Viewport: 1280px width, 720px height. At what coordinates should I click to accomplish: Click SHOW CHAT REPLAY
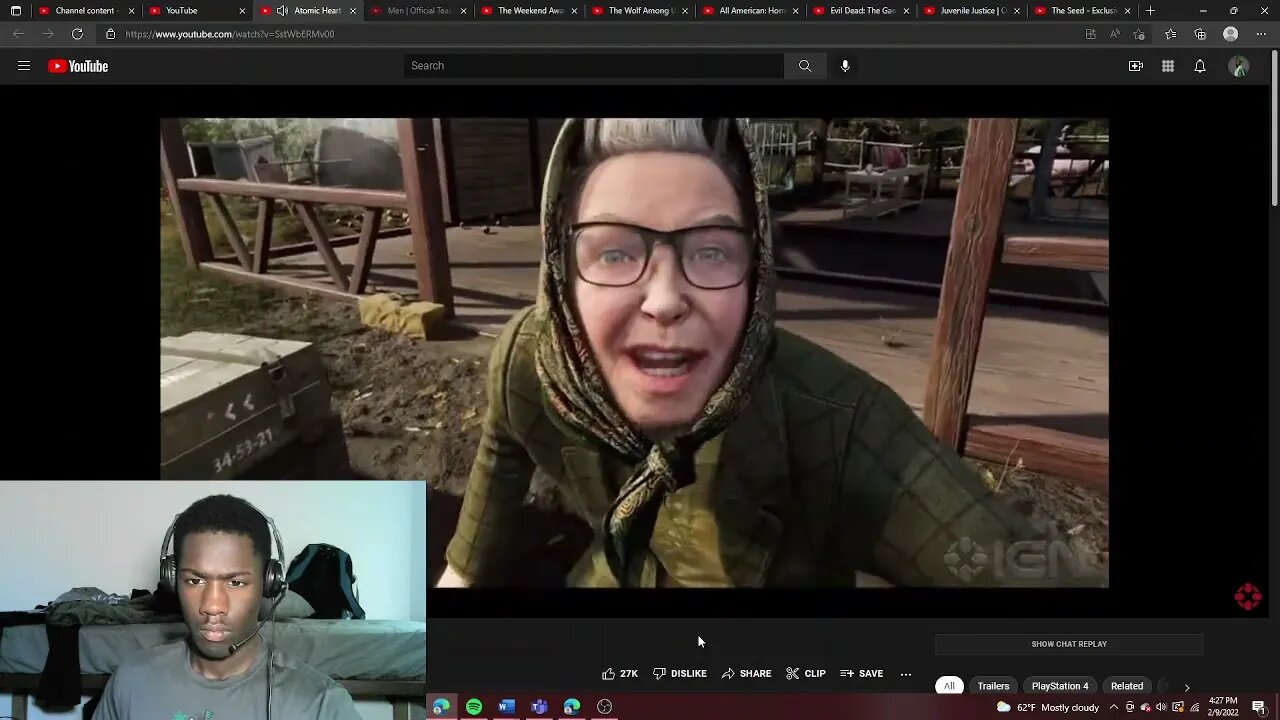1069,644
